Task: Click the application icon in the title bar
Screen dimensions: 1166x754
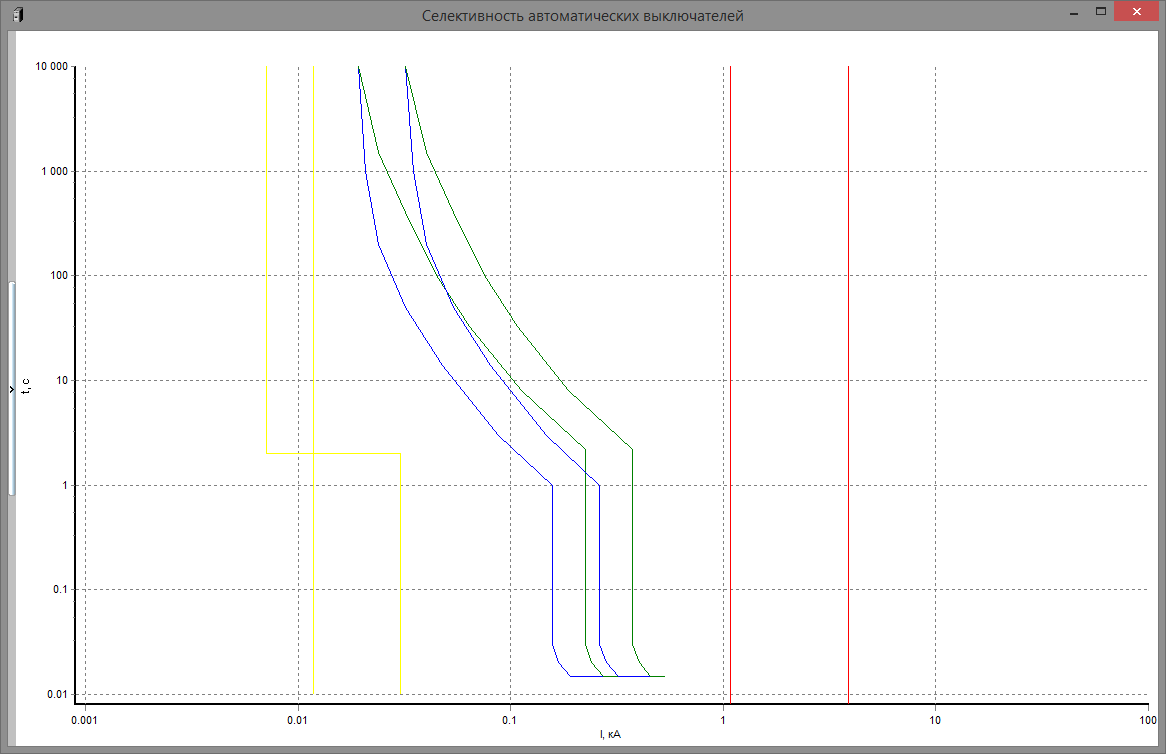Action: [18, 14]
